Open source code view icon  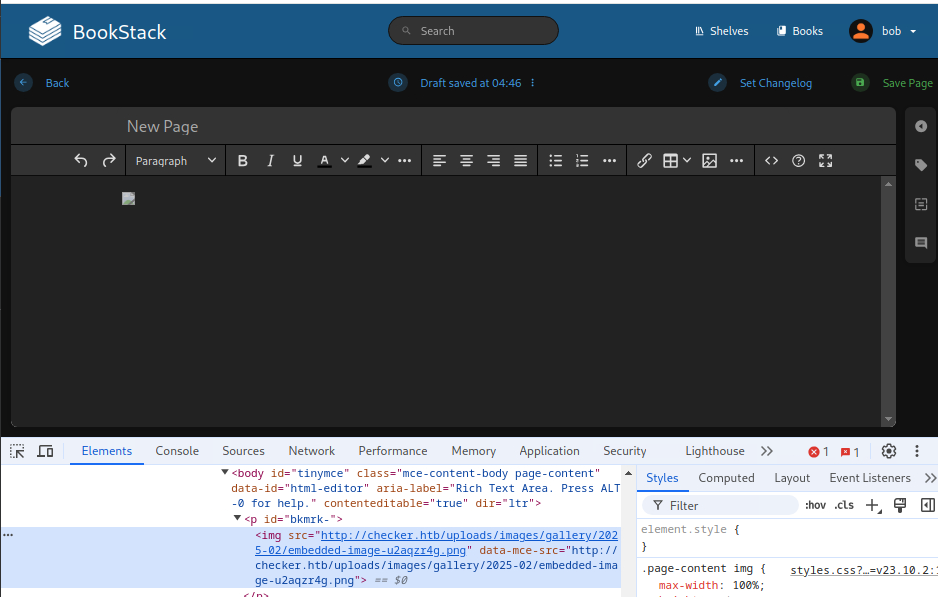click(x=771, y=160)
